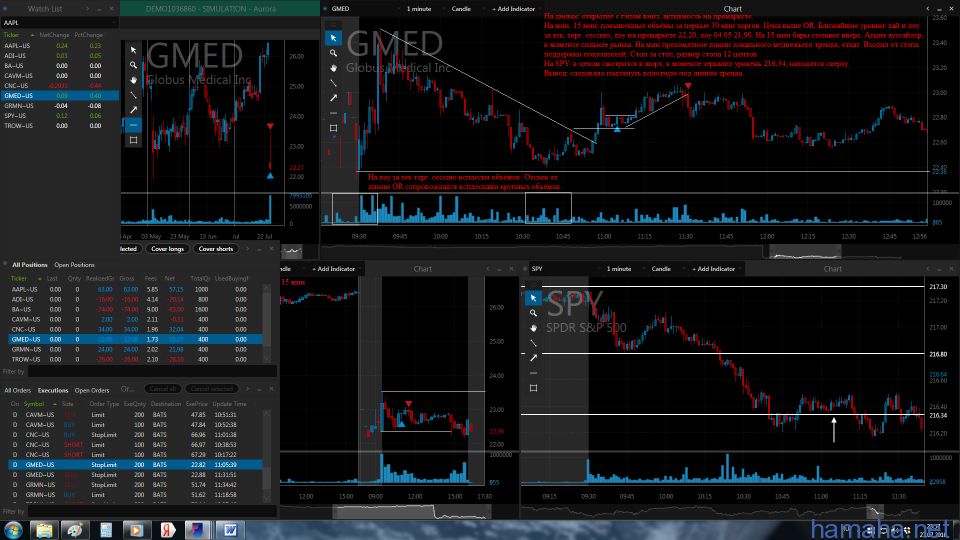The width and height of the screenshot is (960, 540).
Task: Open 1 minute timeframe dropdown in SPY chart
Action: [x=623, y=269]
